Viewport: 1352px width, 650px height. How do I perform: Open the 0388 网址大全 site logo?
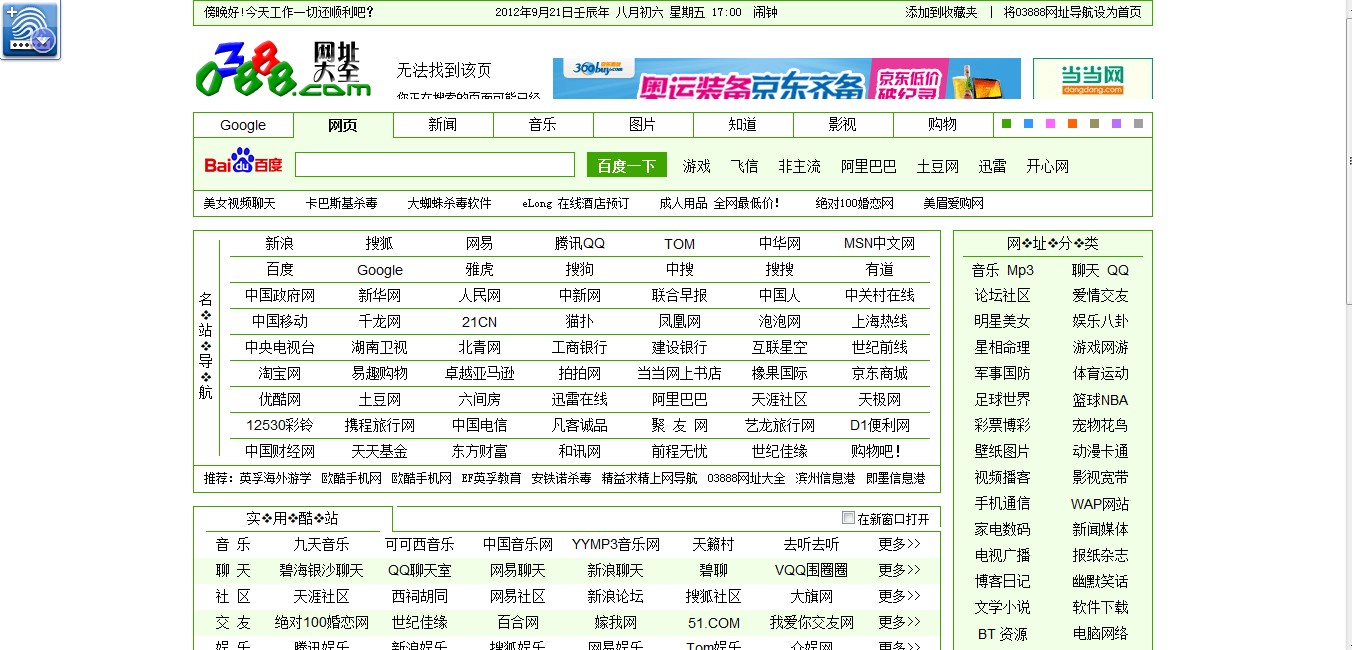283,70
